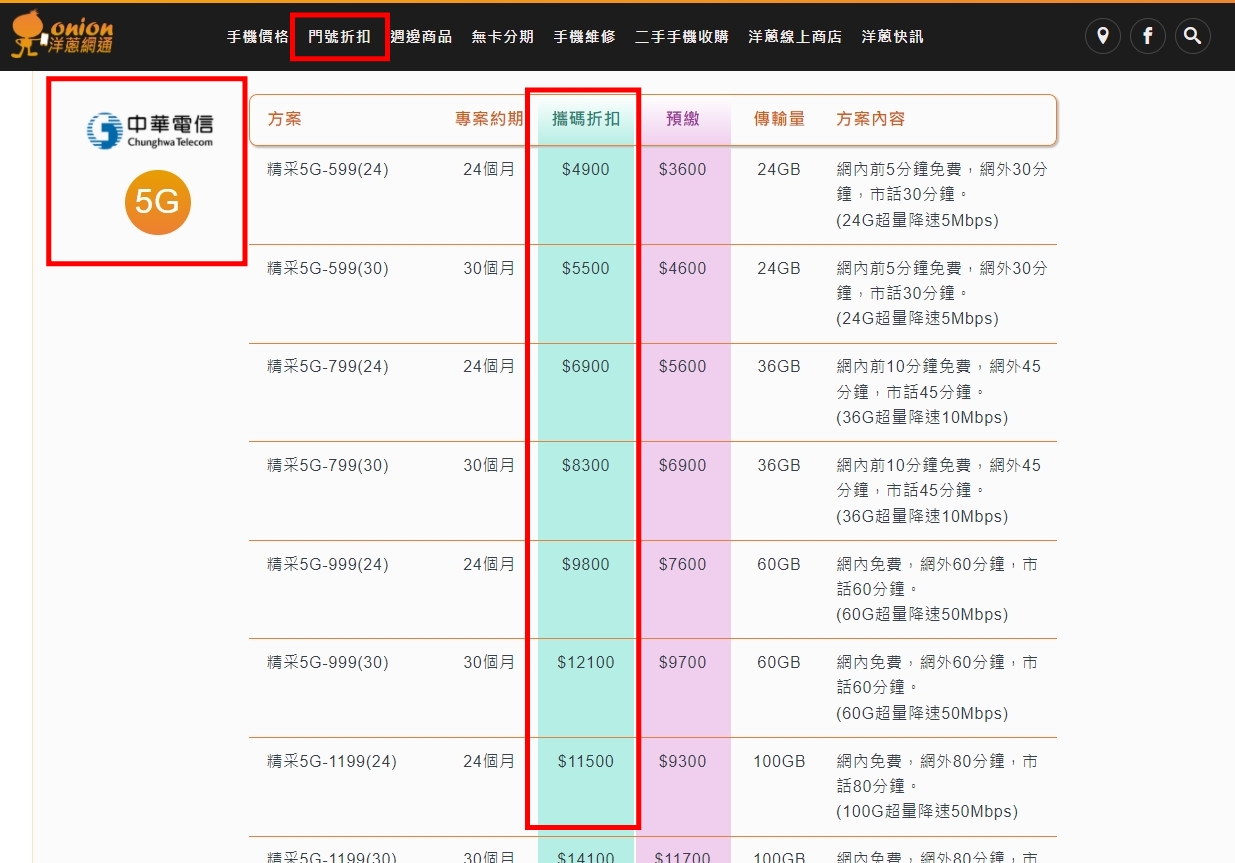Viewport: 1235px width, 863px height.
Task: Open the Facebook icon link
Action: point(1147,37)
